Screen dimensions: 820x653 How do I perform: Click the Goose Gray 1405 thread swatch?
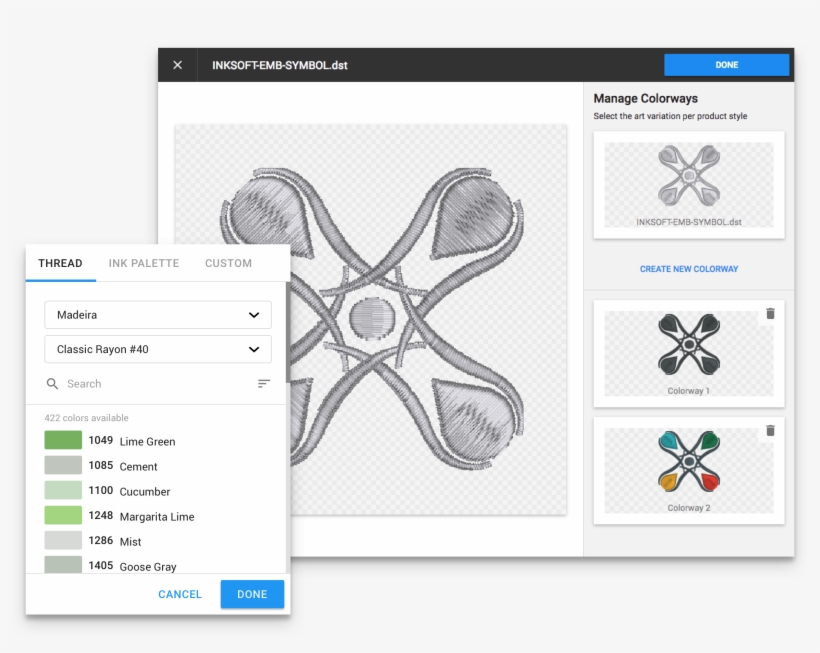tap(62, 564)
